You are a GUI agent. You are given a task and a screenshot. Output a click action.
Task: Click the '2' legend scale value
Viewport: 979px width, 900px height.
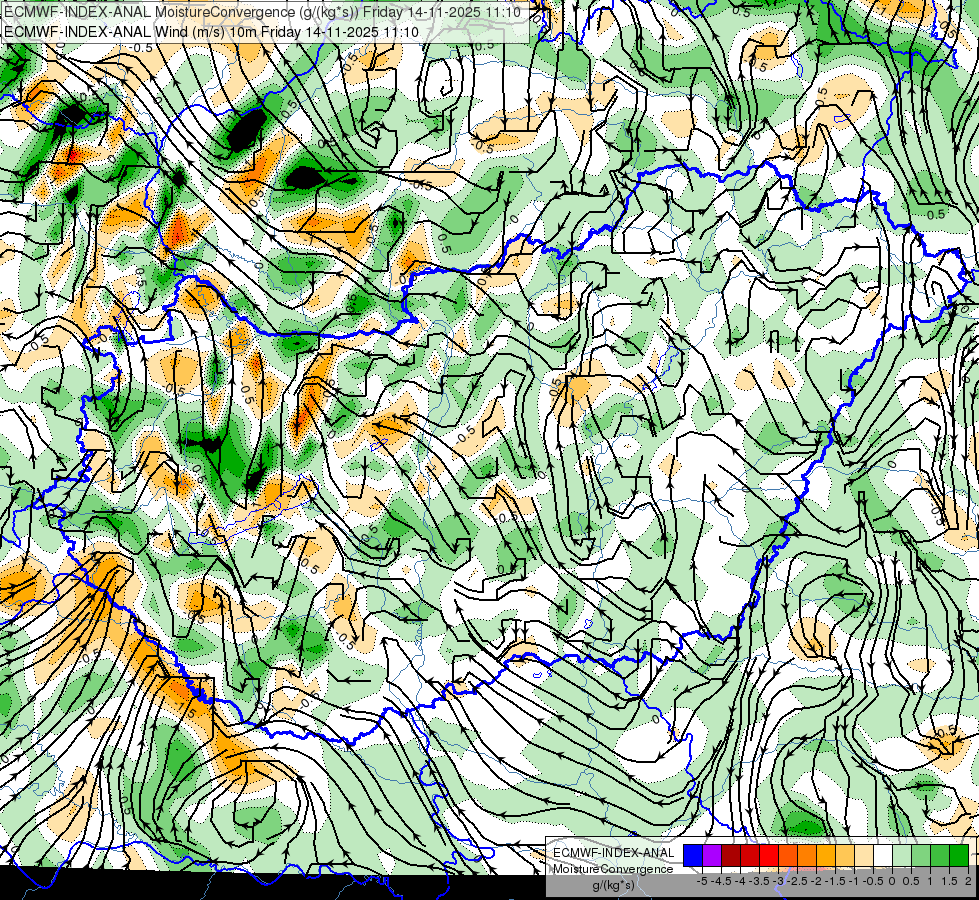pyautogui.click(x=968, y=881)
